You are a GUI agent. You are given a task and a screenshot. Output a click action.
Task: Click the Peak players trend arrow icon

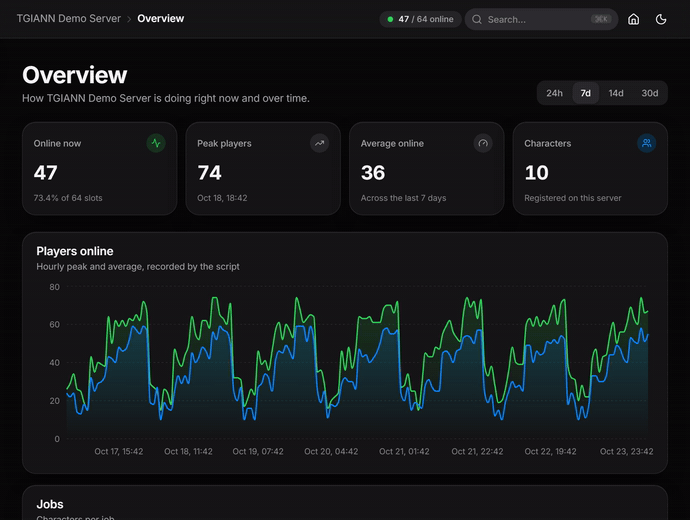(x=319, y=143)
